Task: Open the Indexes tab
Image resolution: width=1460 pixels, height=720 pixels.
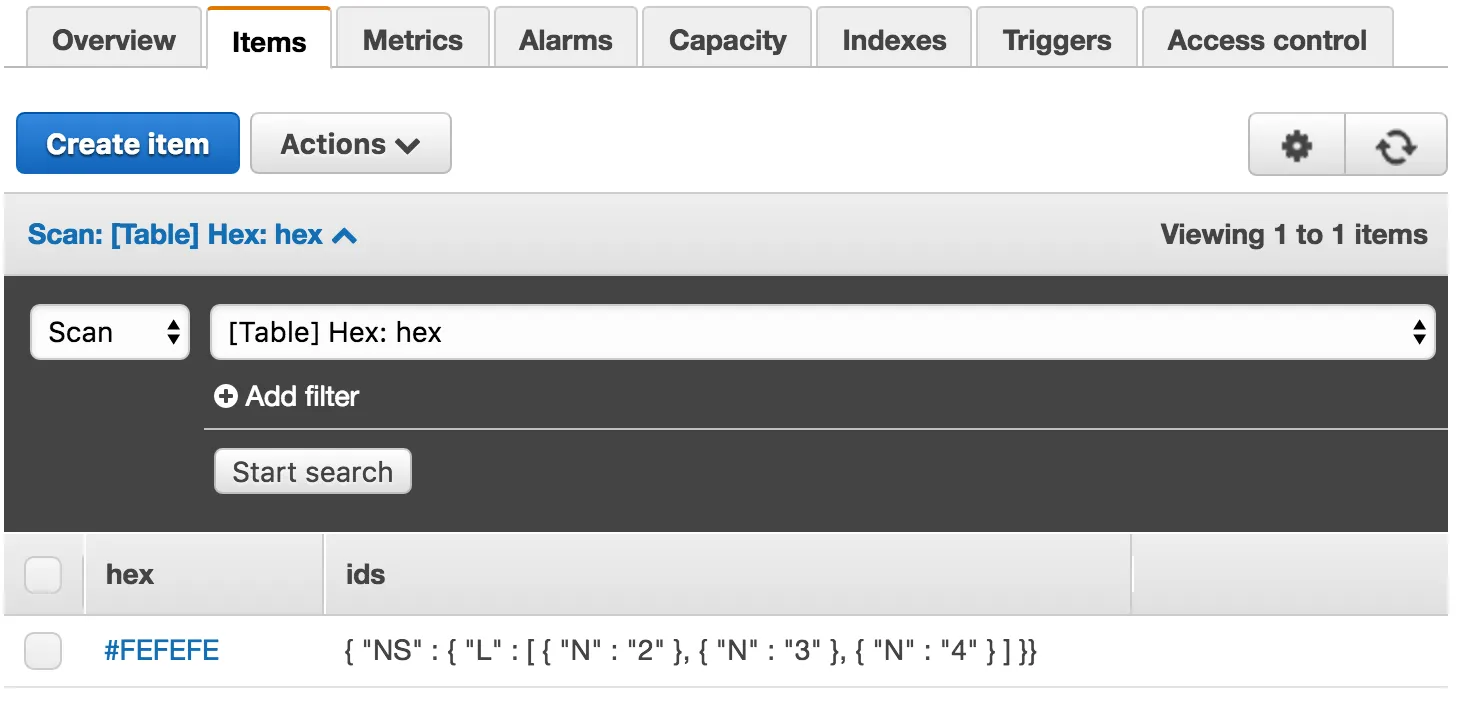Action: 894,40
